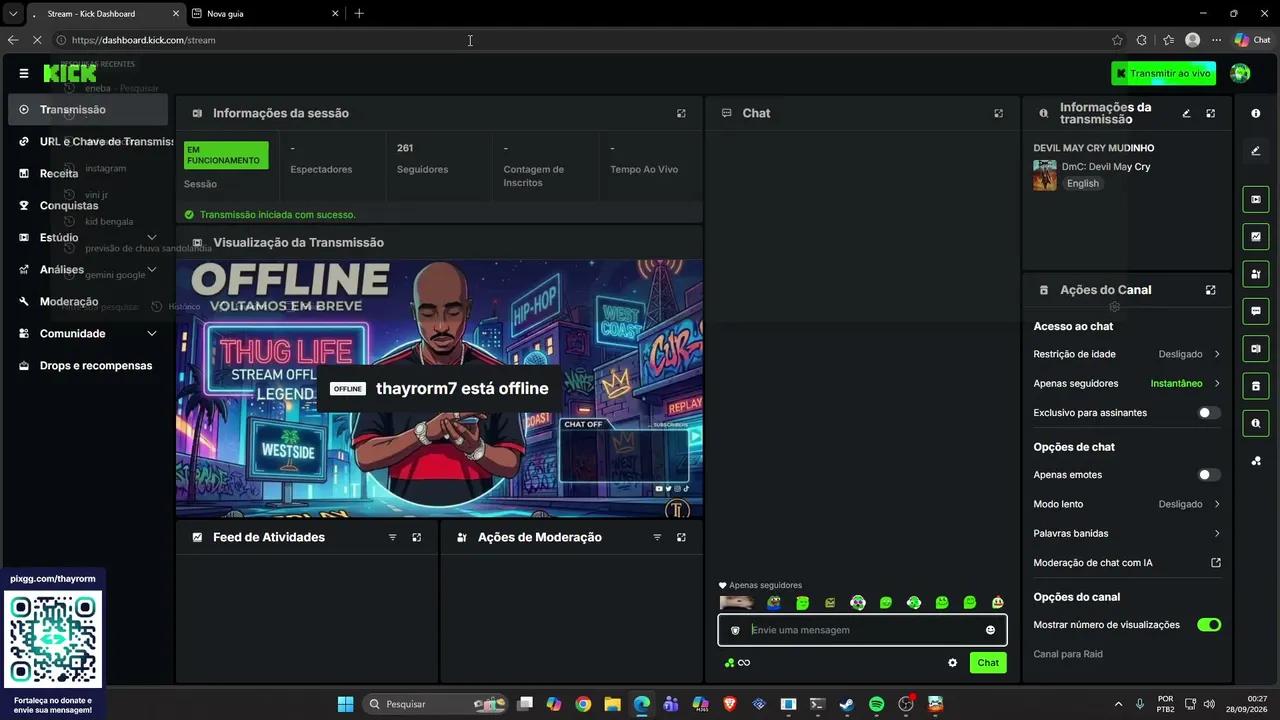1280x720 pixels.
Task: Open Moderação de chat com IA link
Action: tap(1127, 563)
